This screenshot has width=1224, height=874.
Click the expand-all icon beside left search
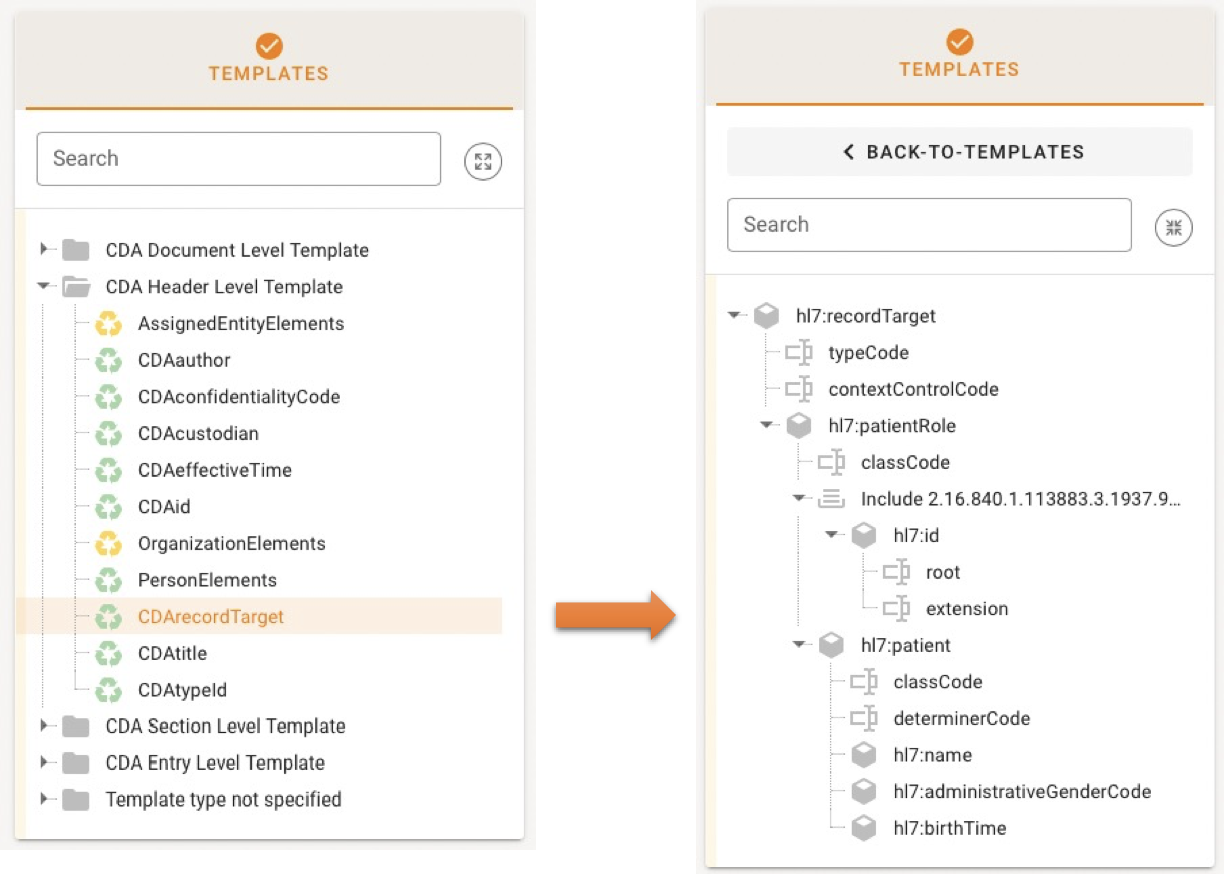(x=483, y=161)
